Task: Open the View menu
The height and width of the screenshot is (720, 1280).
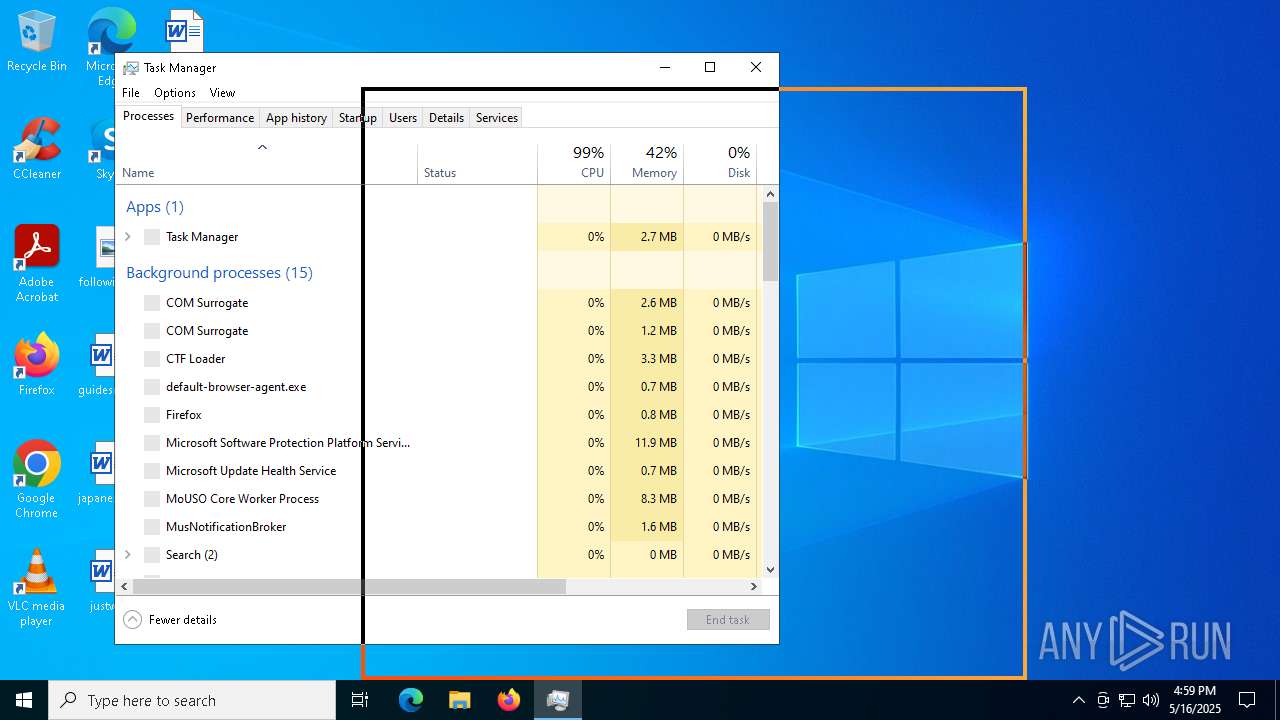Action: (x=222, y=93)
